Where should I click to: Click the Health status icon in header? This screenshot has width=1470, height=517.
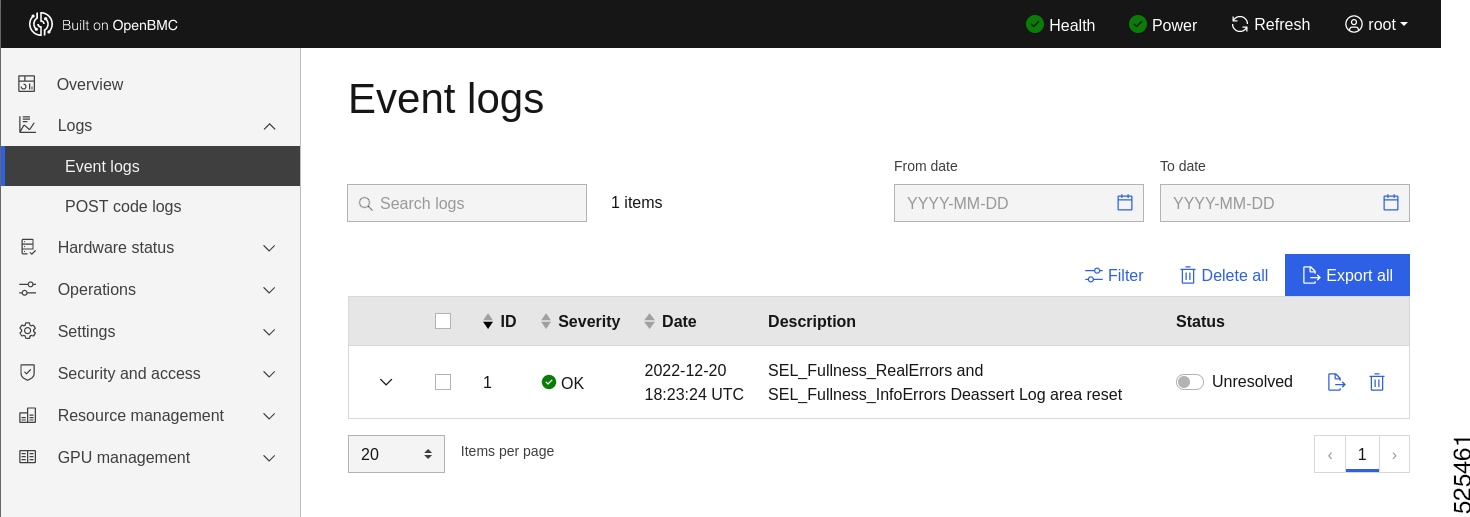[1035, 24]
